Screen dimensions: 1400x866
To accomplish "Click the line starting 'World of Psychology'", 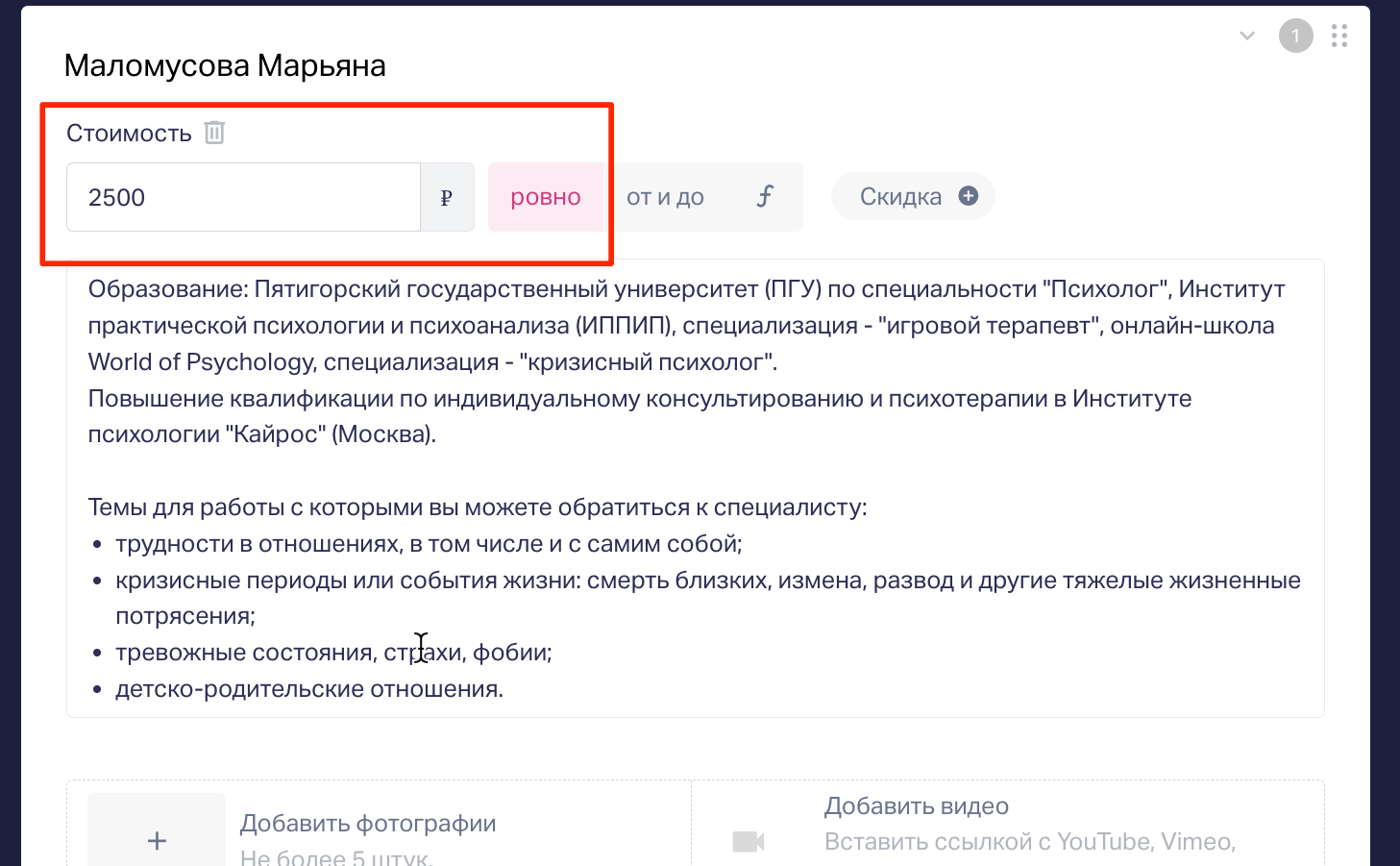I will [432, 362].
